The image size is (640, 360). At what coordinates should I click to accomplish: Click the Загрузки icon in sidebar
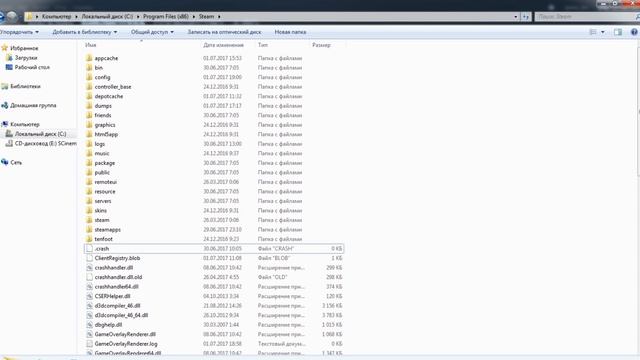[9, 58]
